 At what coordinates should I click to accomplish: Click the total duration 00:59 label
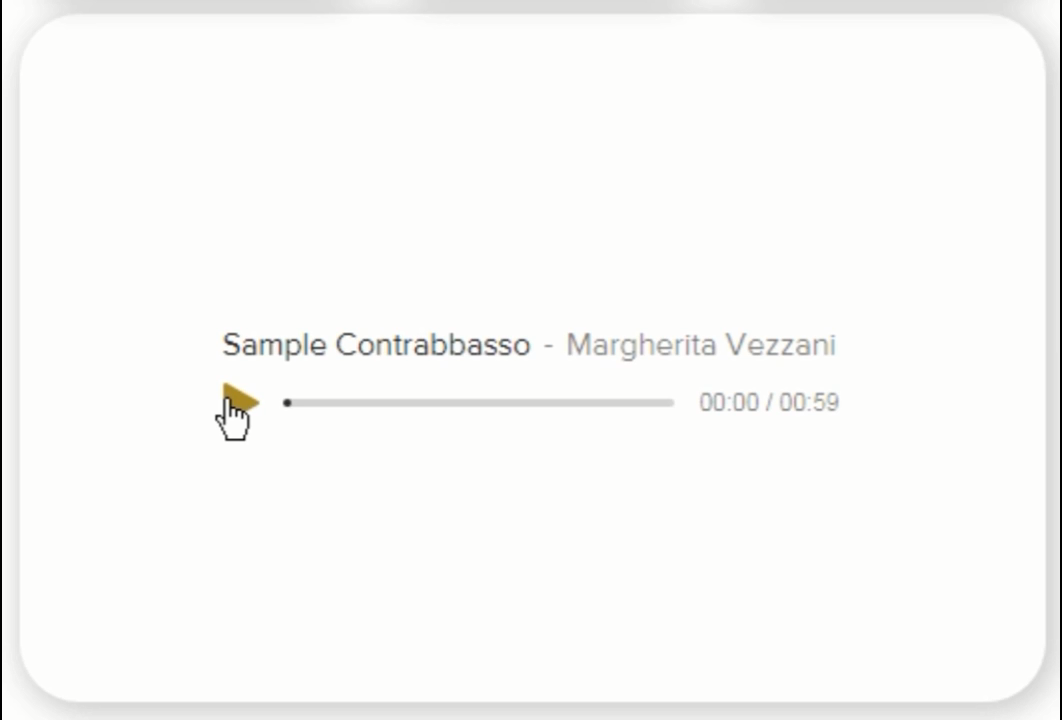(809, 403)
